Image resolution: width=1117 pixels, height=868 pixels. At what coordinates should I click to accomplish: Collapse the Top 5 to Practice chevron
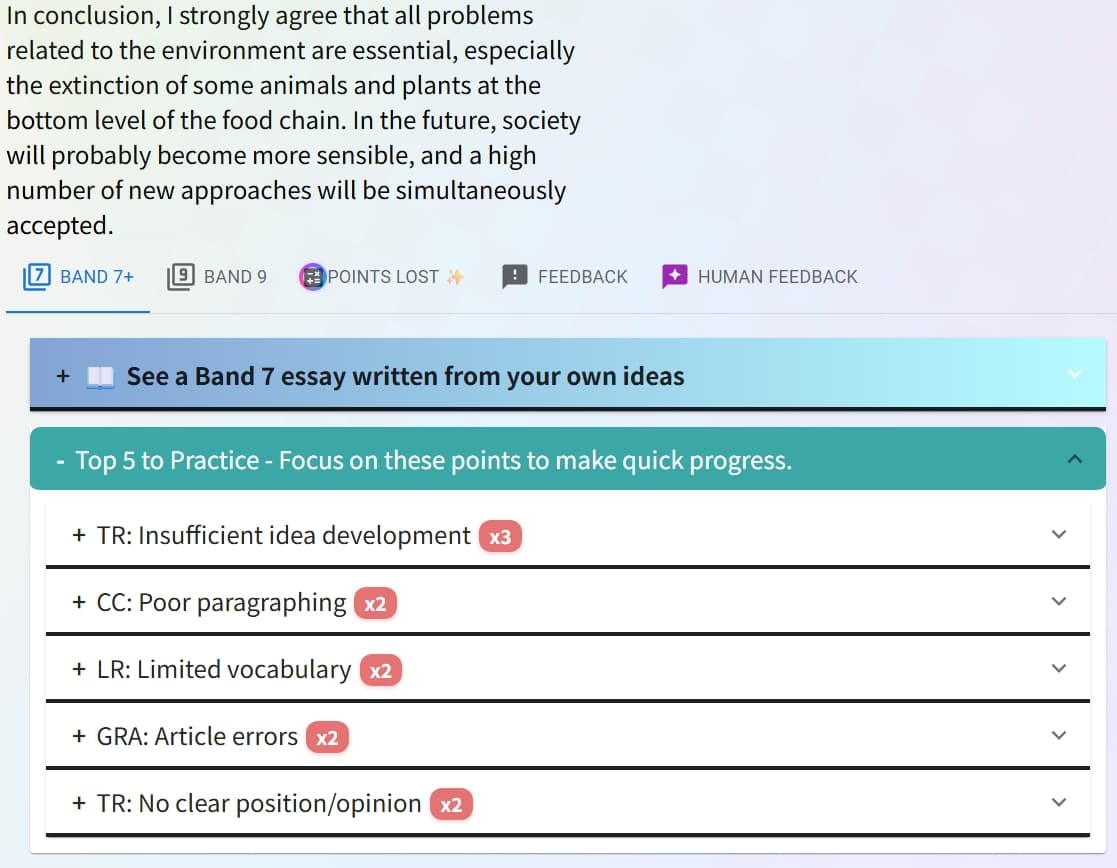tap(1075, 459)
